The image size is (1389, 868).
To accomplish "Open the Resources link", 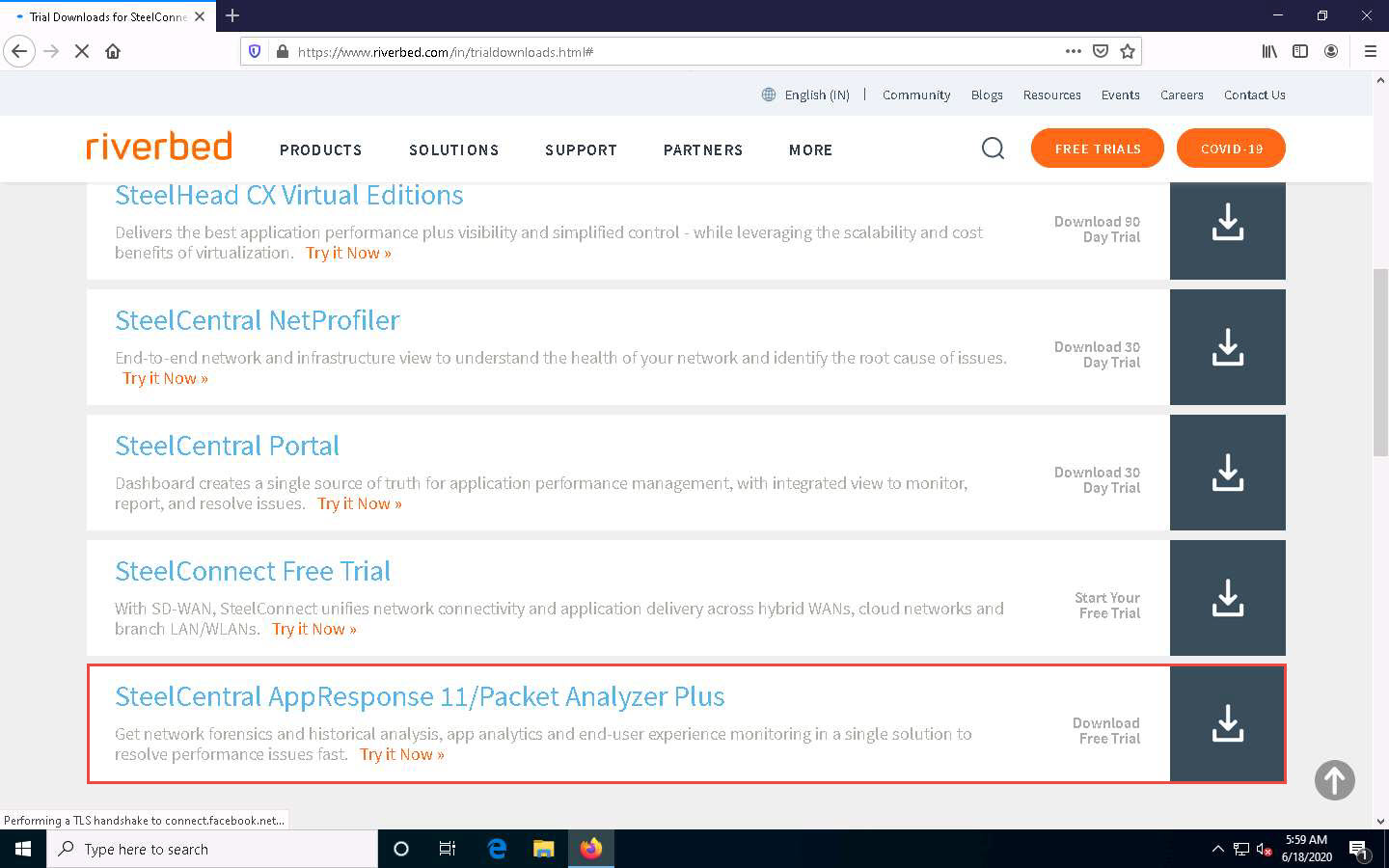I will tap(1051, 95).
